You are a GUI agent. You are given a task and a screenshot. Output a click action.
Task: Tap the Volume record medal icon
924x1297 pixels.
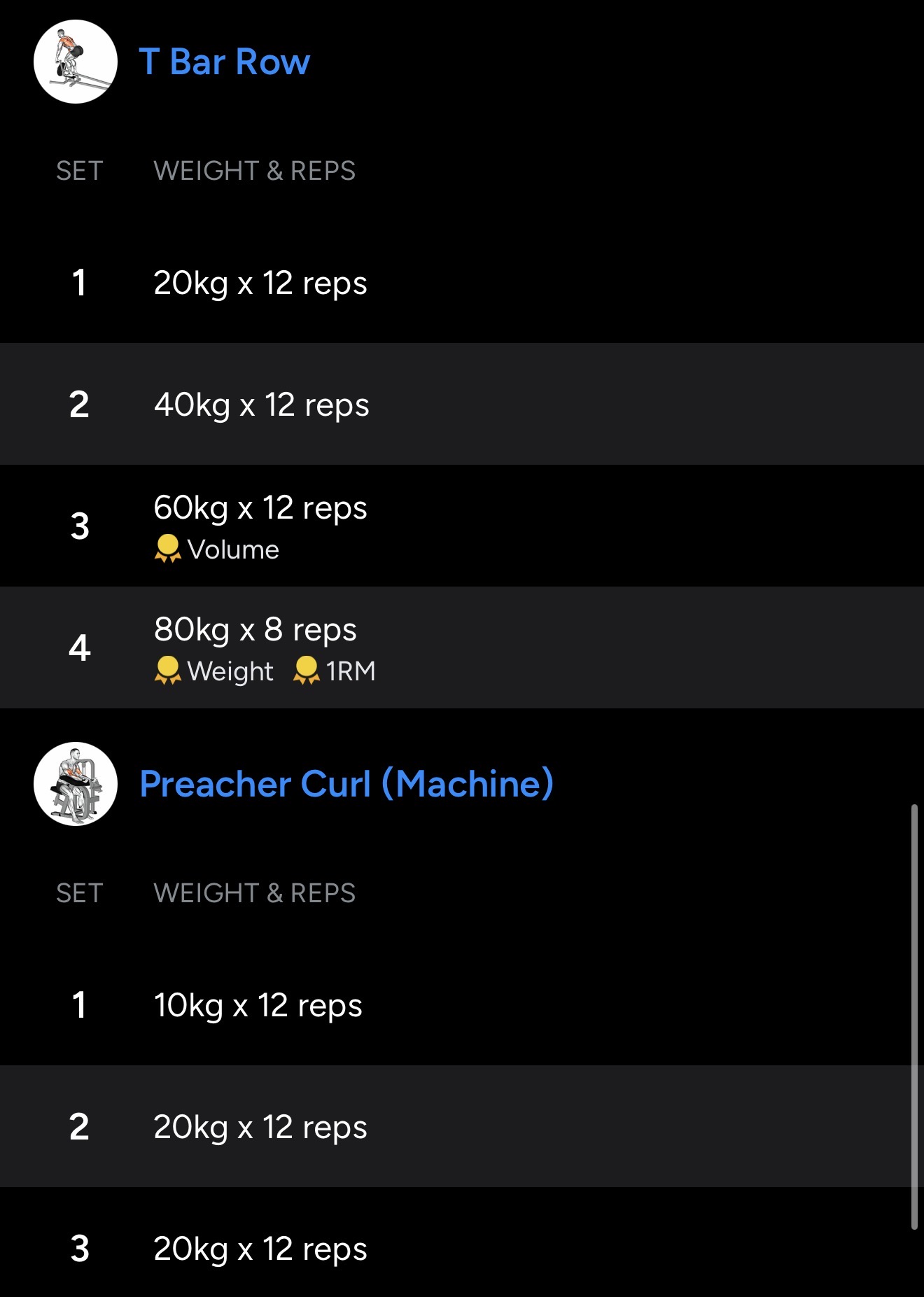(x=167, y=549)
